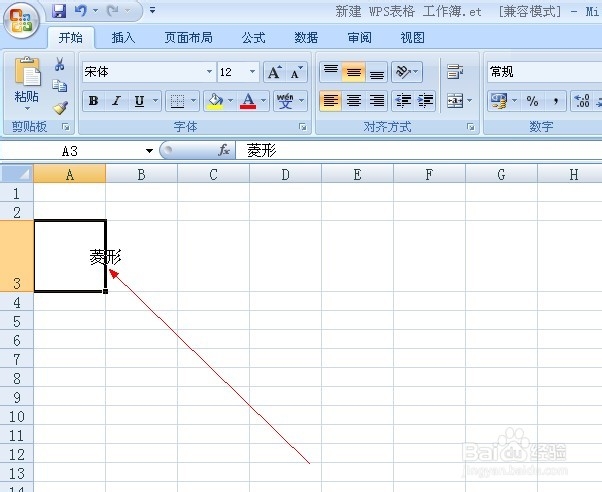Screen dimensions: 602x492
Task: Decrease font size with small A
Action: pyautogui.click(x=296, y=72)
